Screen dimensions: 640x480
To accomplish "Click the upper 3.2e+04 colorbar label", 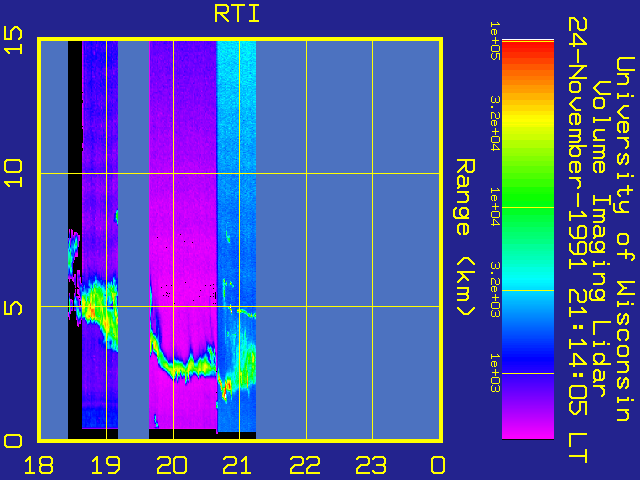I will [x=495, y=123].
